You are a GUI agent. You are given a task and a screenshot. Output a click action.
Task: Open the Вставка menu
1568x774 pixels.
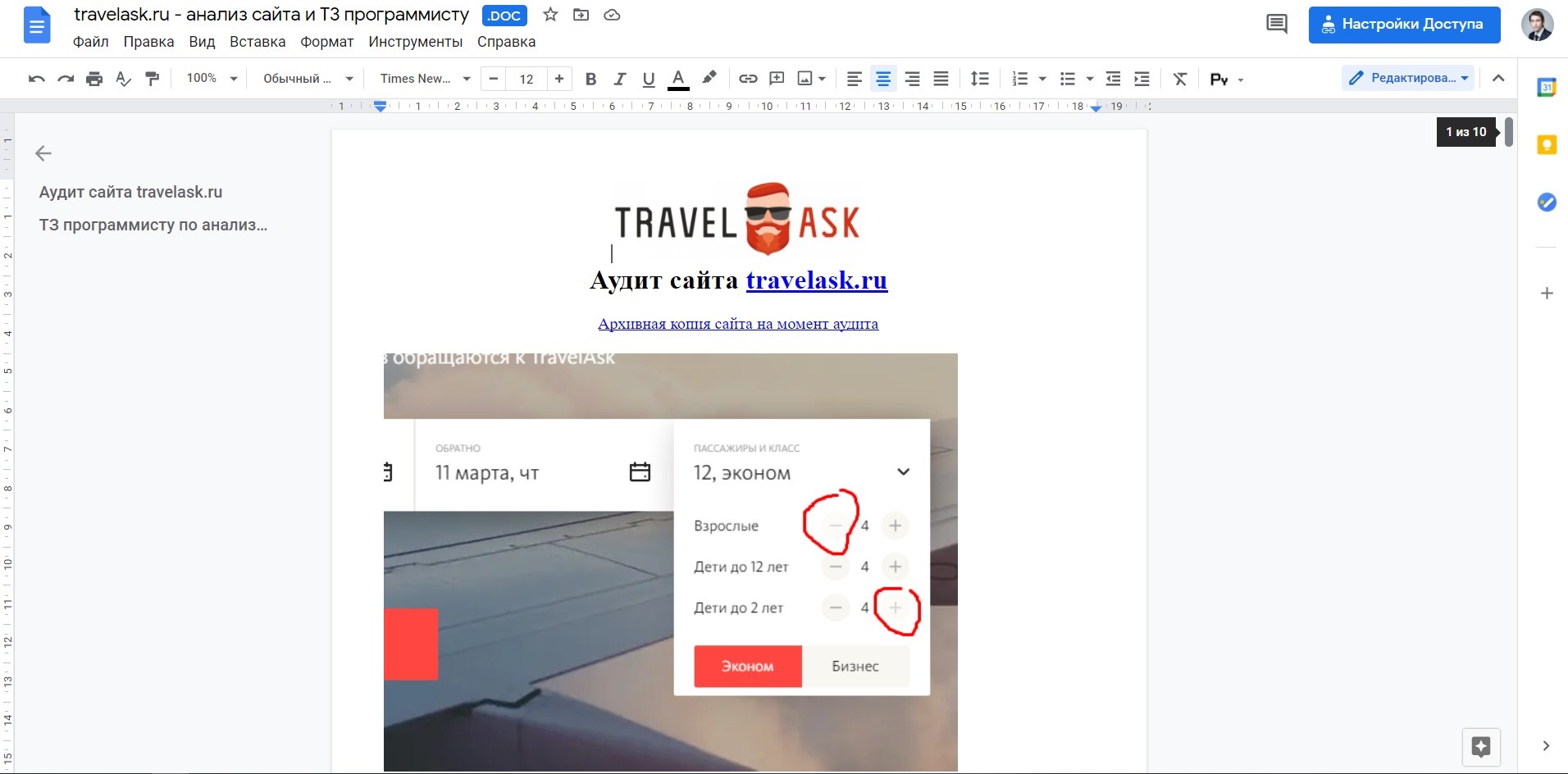[258, 42]
